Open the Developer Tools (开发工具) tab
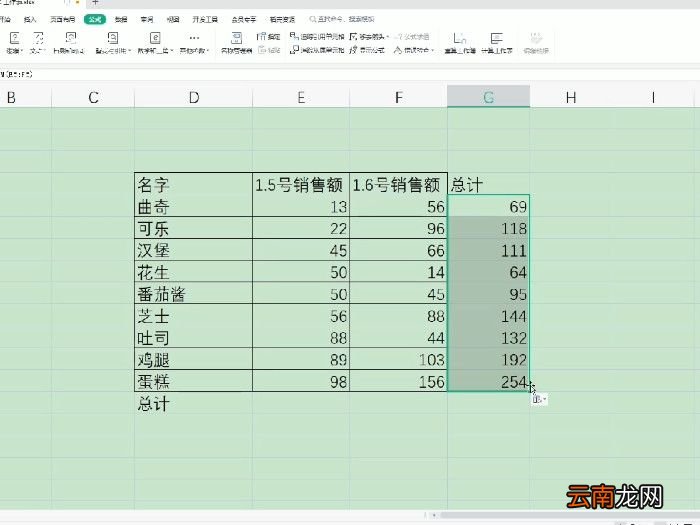Viewport: 700px width, 525px height. pos(205,19)
